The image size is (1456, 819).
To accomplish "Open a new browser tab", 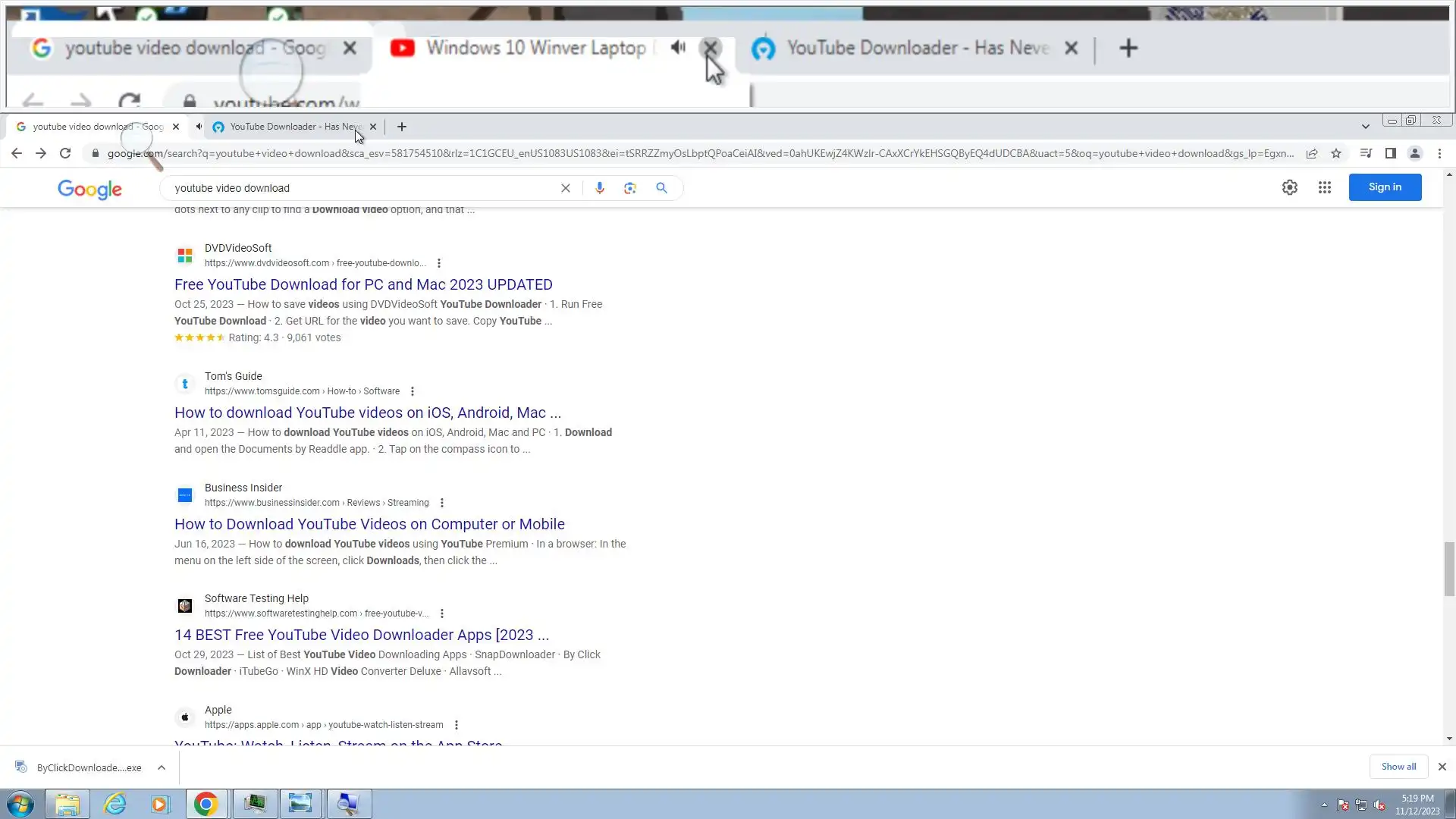I will click(x=402, y=127).
